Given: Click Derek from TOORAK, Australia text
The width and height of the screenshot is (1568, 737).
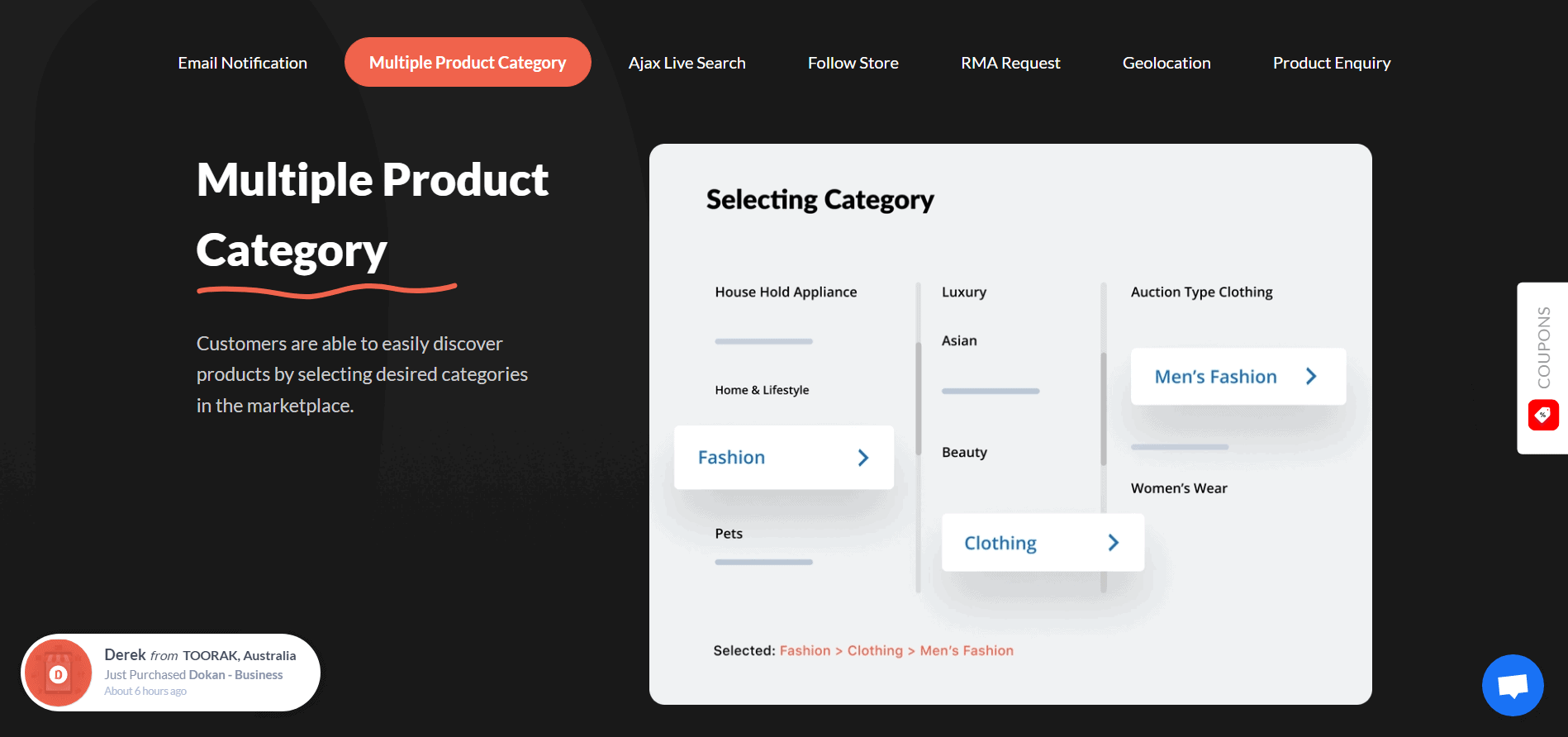Looking at the screenshot, I should (x=200, y=655).
